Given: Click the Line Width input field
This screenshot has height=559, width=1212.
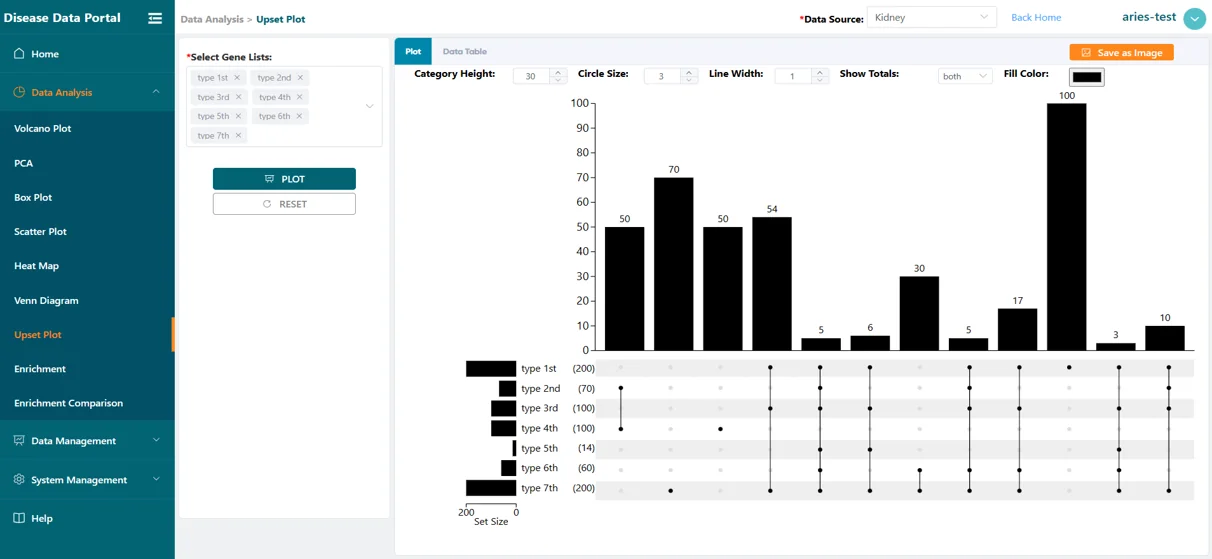Looking at the screenshot, I should coord(794,76).
